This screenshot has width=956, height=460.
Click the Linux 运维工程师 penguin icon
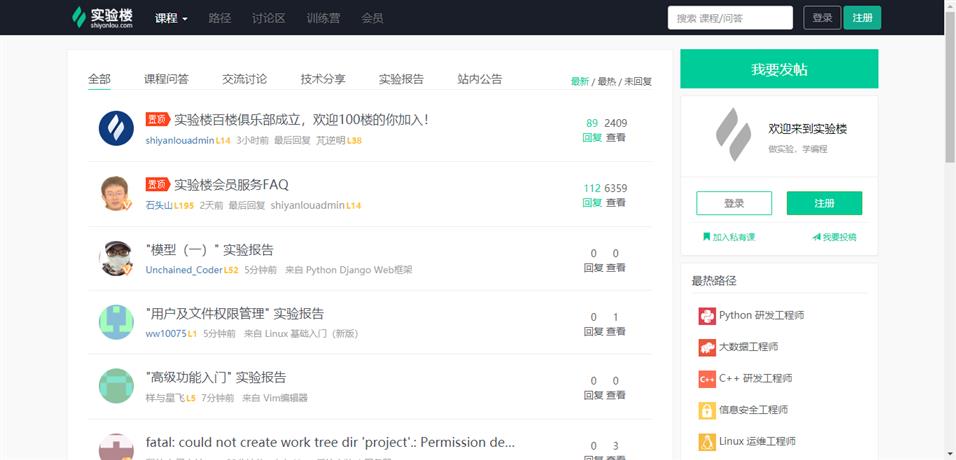pyautogui.click(x=707, y=442)
